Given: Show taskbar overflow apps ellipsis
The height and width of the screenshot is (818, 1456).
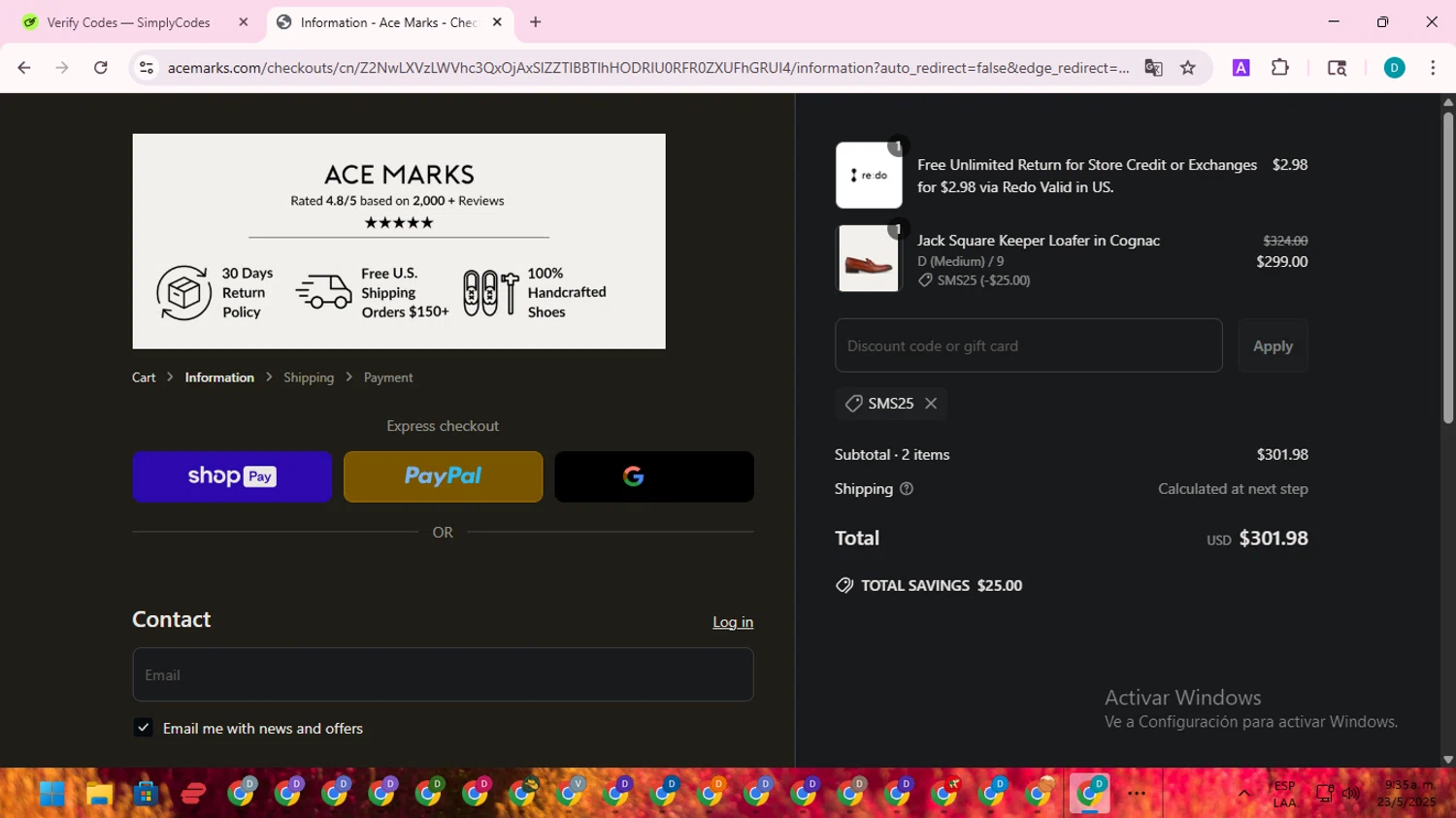Looking at the screenshot, I should point(1137,794).
